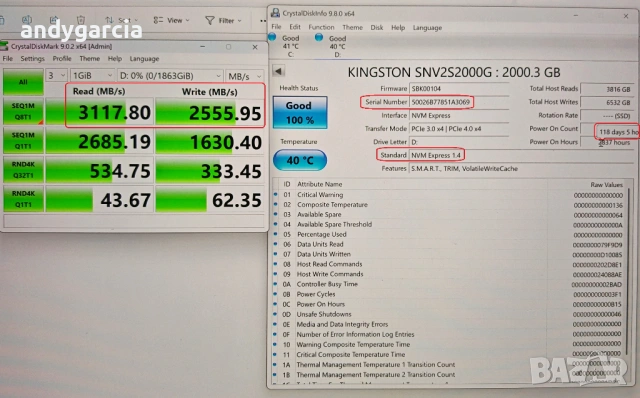The image size is (640, 398).
Task: Click the Serial Number field value
Action: (441, 102)
